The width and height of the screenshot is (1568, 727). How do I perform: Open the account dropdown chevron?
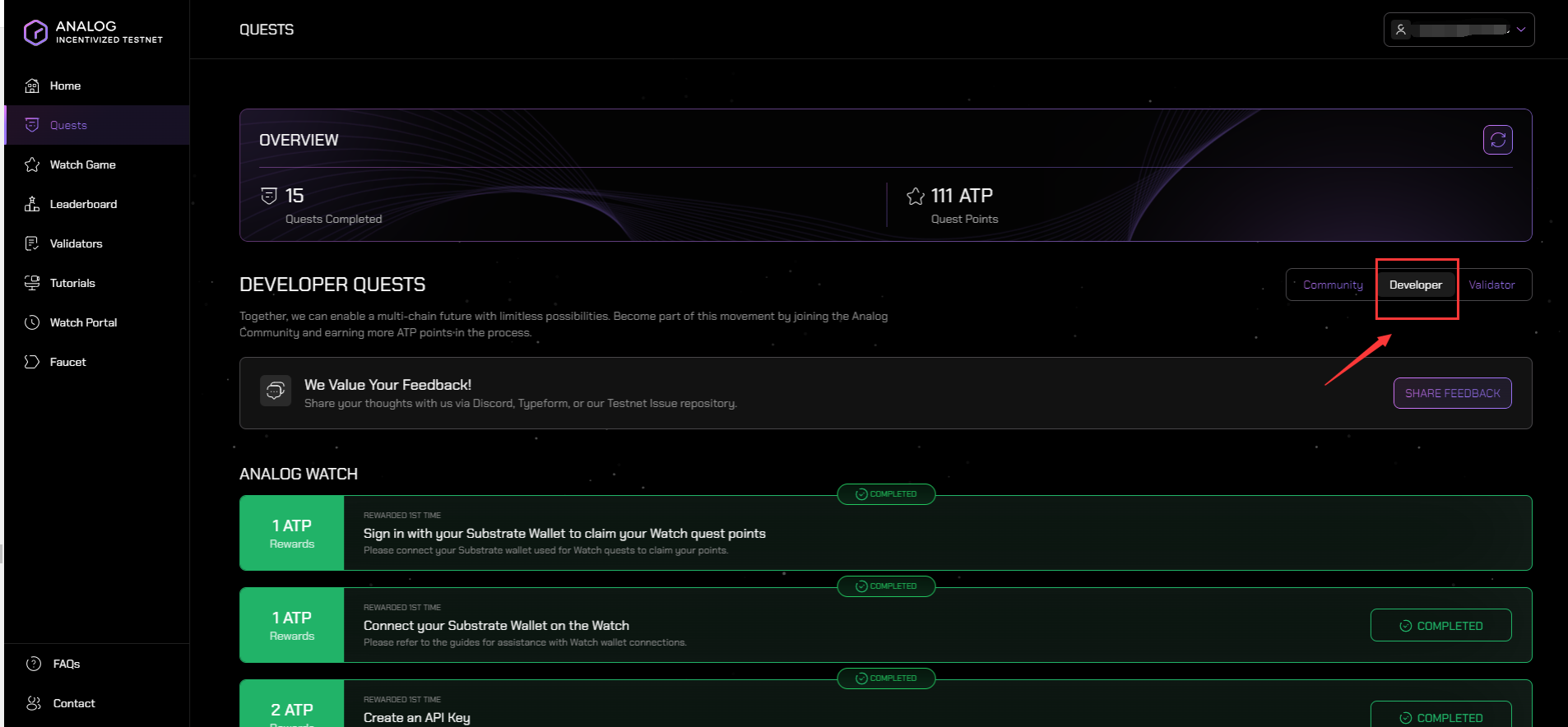[1521, 30]
